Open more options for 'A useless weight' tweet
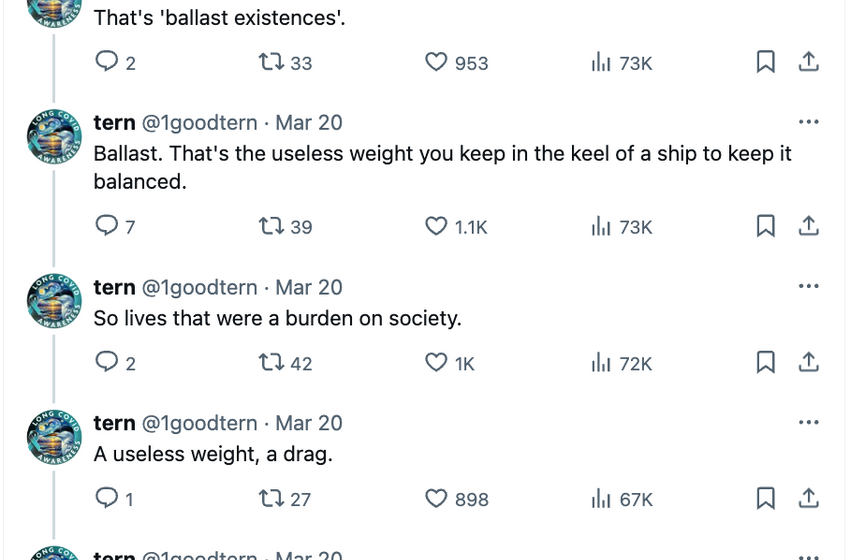Screen dimensions: 850x560 tap(808, 422)
